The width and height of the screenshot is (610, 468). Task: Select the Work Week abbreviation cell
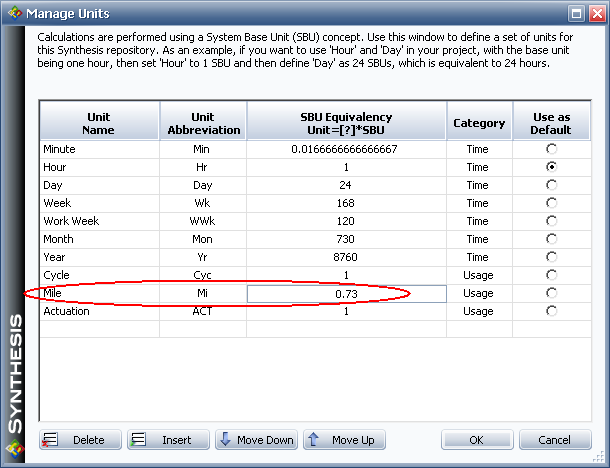[x=203, y=221]
